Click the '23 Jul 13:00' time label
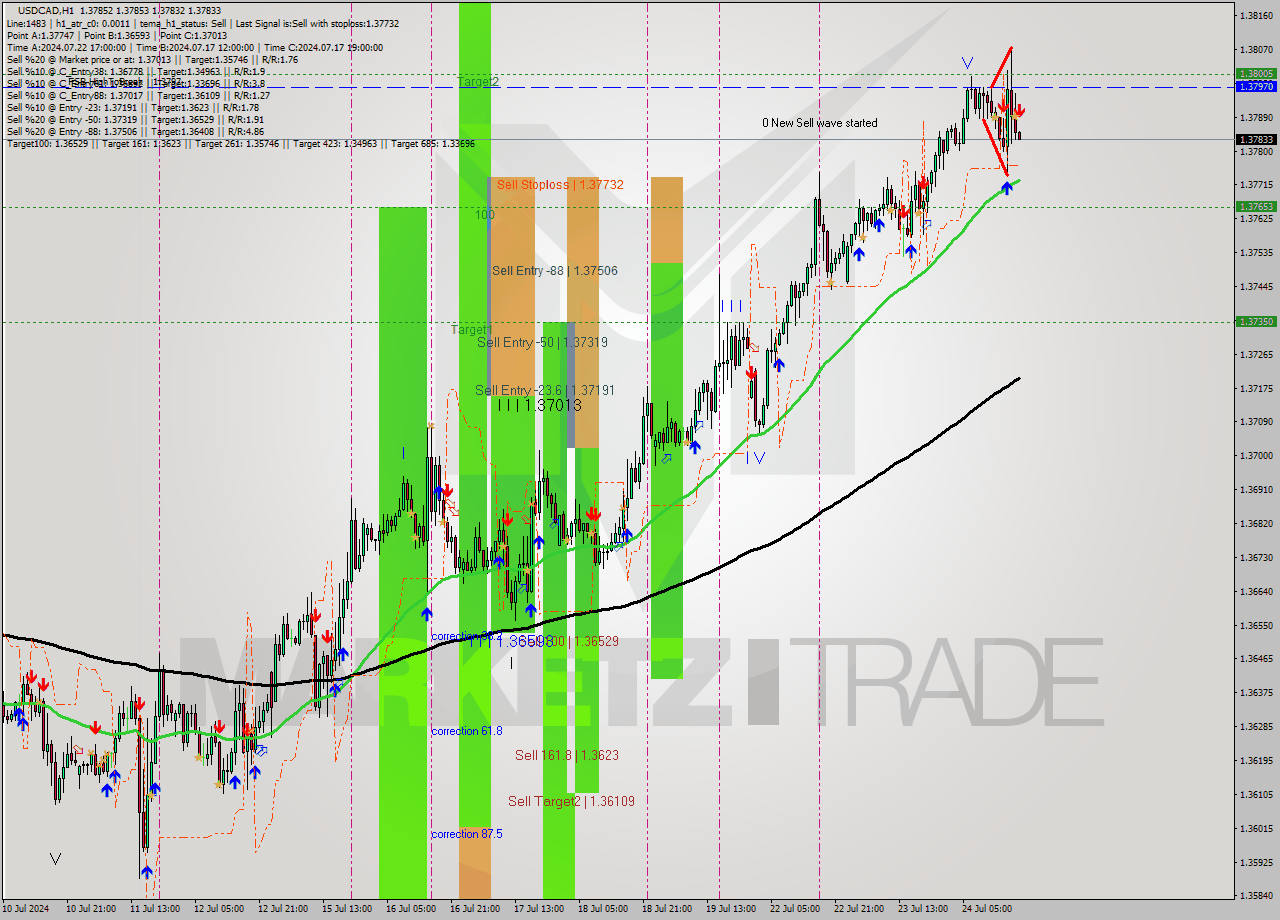Image resolution: width=1280 pixels, height=920 pixels. coord(923,910)
